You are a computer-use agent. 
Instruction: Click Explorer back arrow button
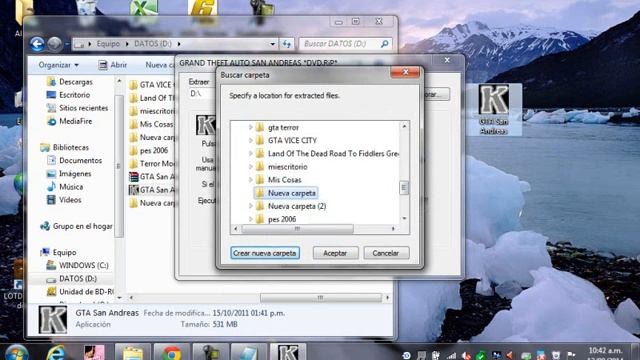click(x=37, y=44)
